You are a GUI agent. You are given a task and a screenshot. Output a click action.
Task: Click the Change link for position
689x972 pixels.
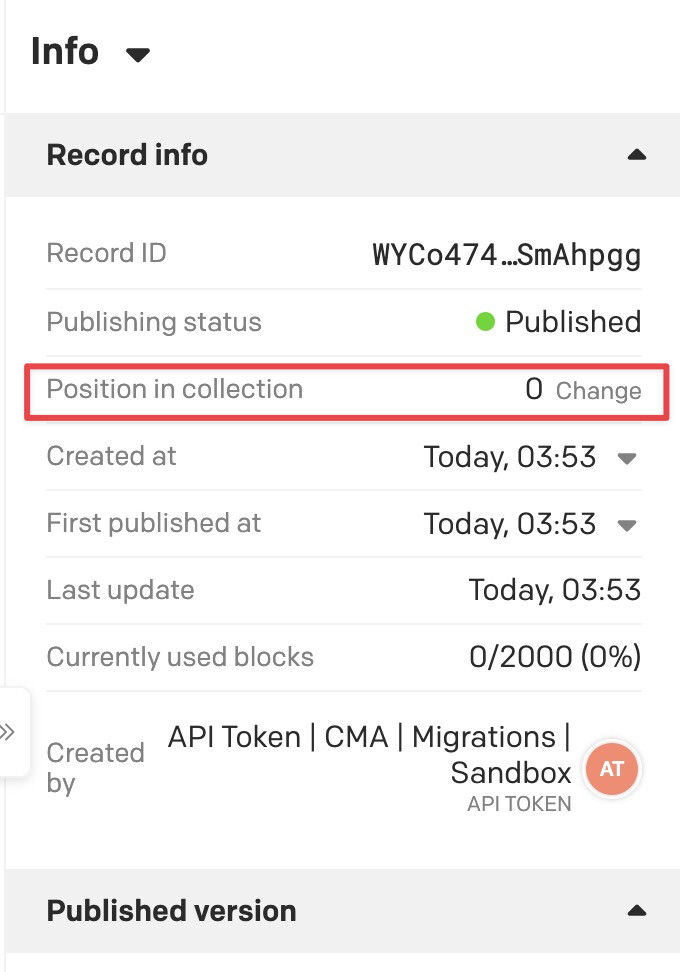pos(598,391)
